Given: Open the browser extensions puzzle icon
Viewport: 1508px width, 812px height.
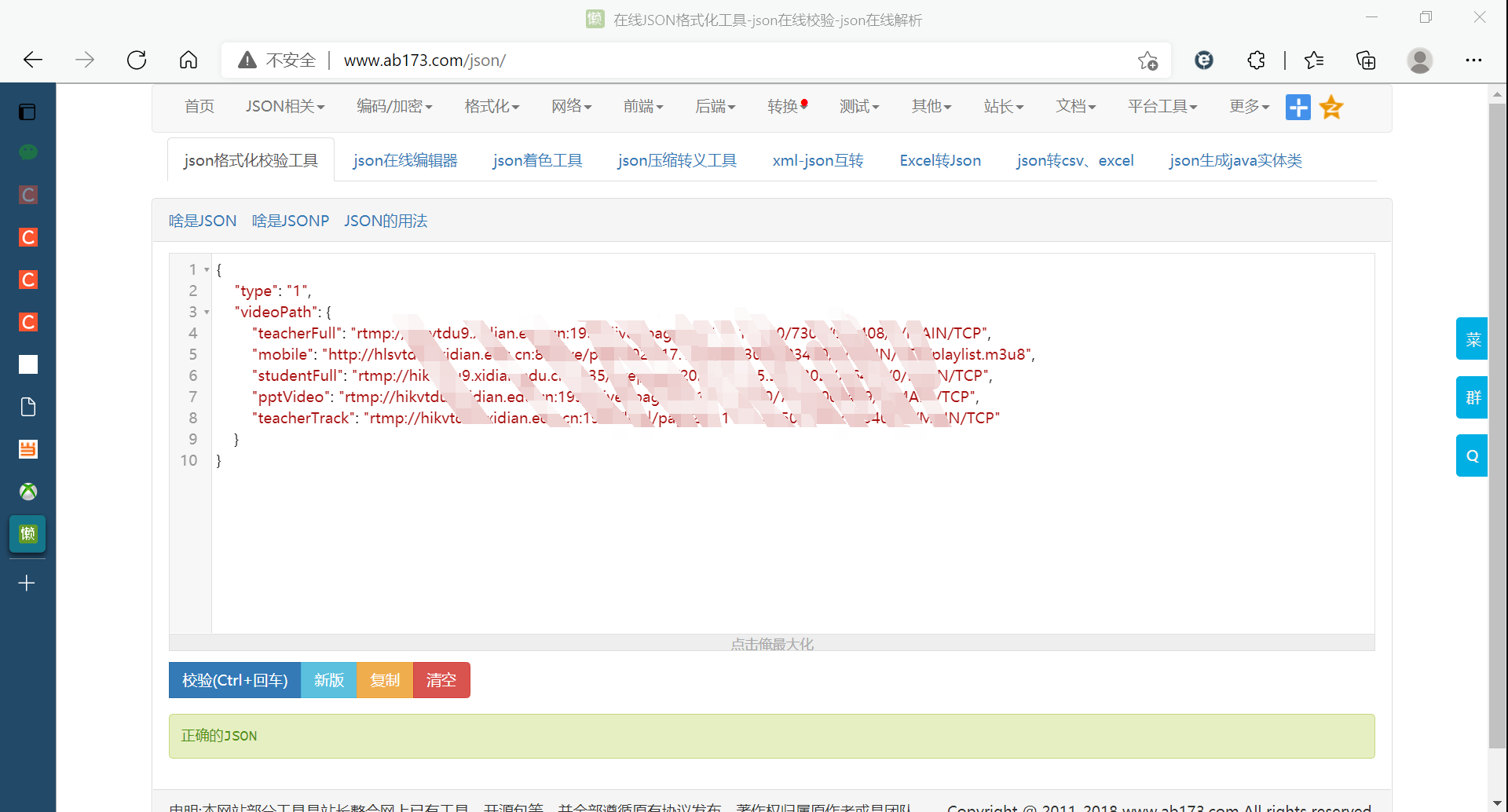Looking at the screenshot, I should tap(1256, 60).
